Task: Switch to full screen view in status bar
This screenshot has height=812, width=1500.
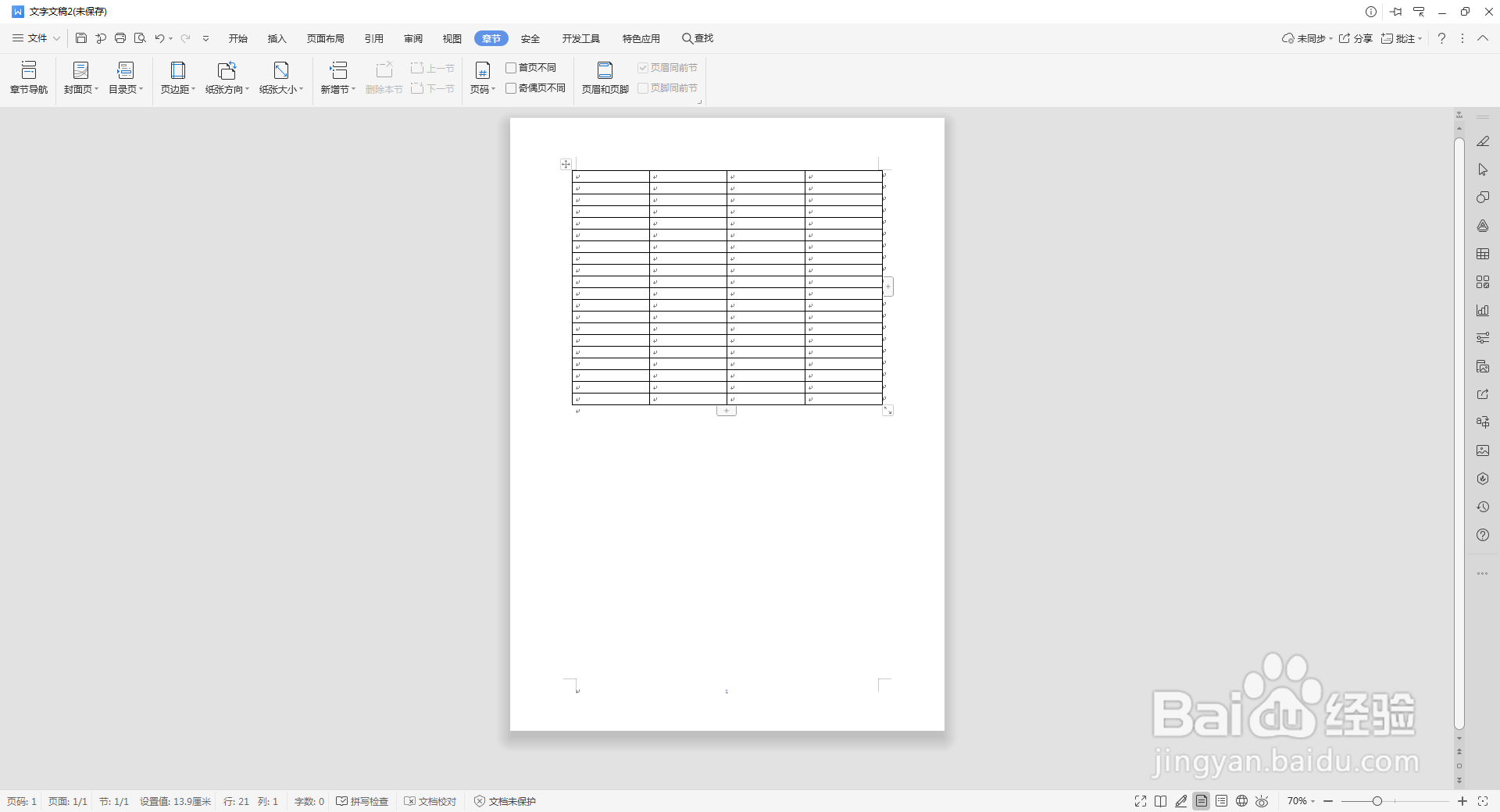Action: pyautogui.click(x=1141, y=801)
